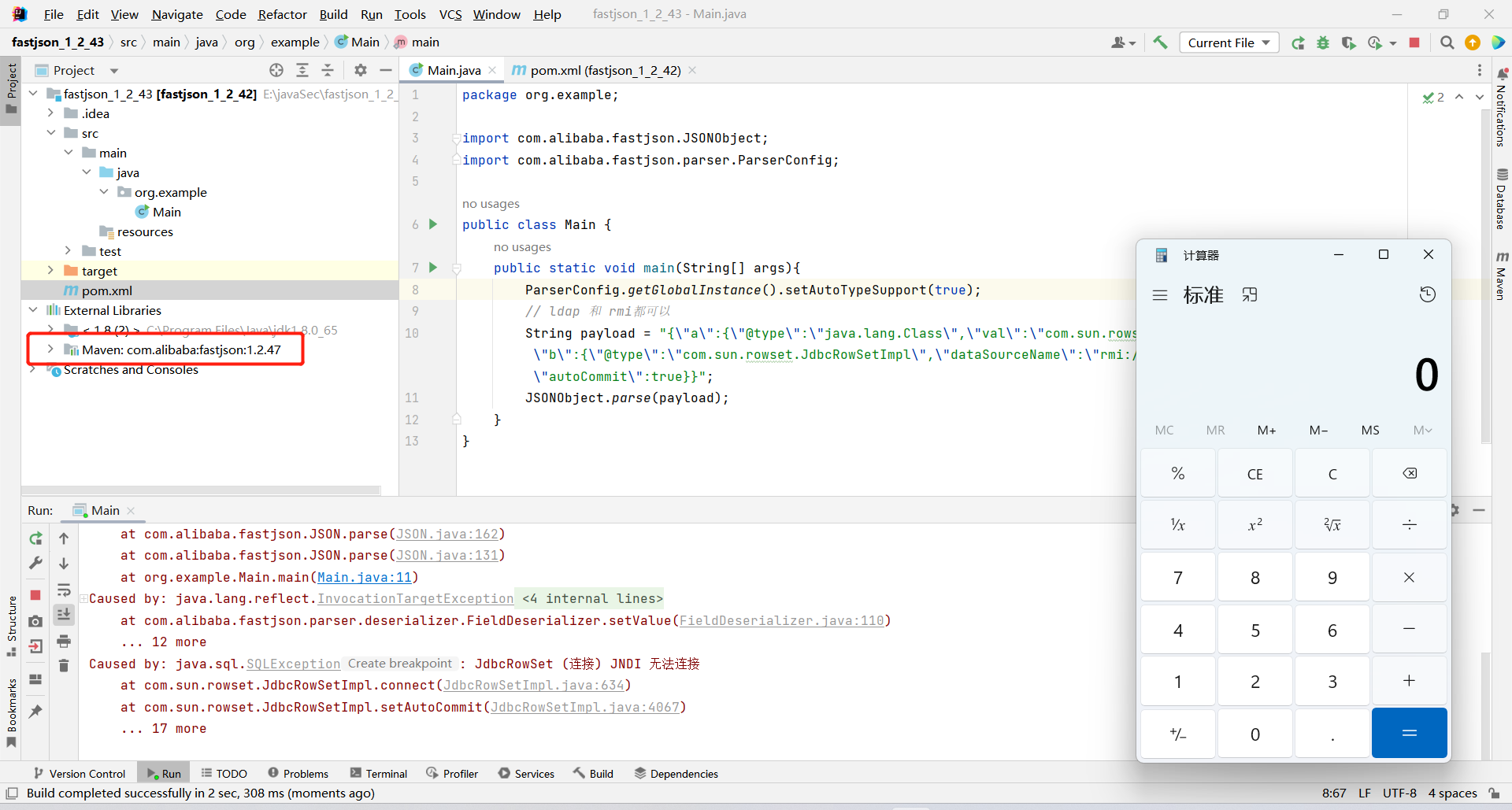Viewport: 1512px width, 810px height.
Task: Click the Select Opened File target icon
Action: [276, 70]
